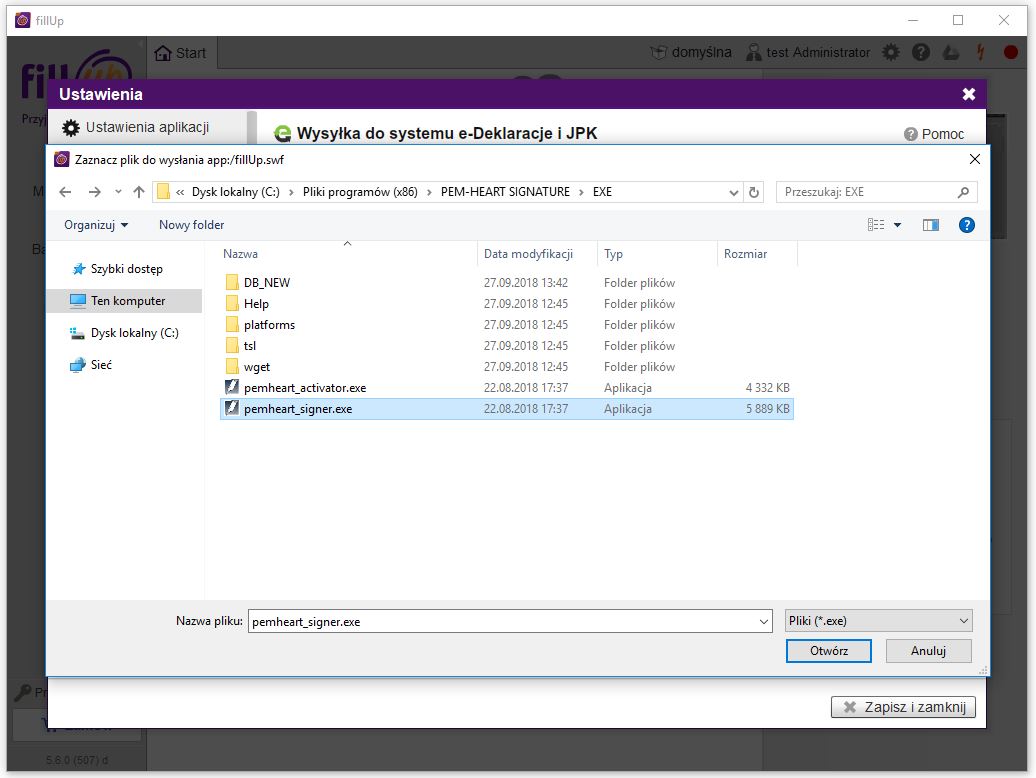Go up one folder level arrow
1036x778 pixels.
point(139,192)
